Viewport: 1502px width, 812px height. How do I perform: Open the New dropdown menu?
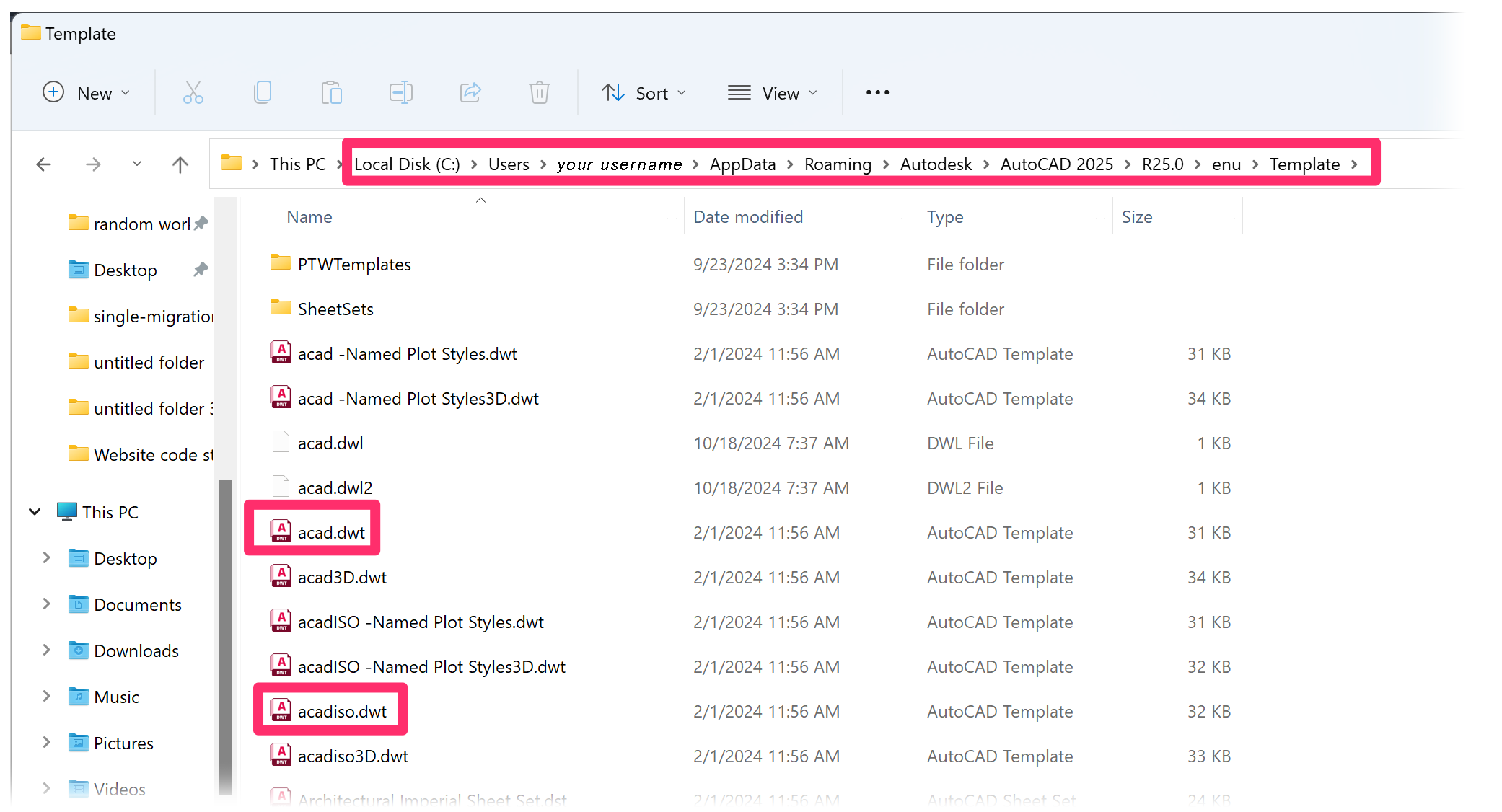(87, 93)
